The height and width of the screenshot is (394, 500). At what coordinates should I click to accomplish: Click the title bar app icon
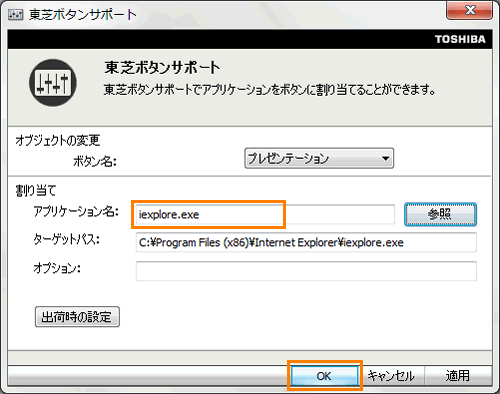[x=15, y=14]
